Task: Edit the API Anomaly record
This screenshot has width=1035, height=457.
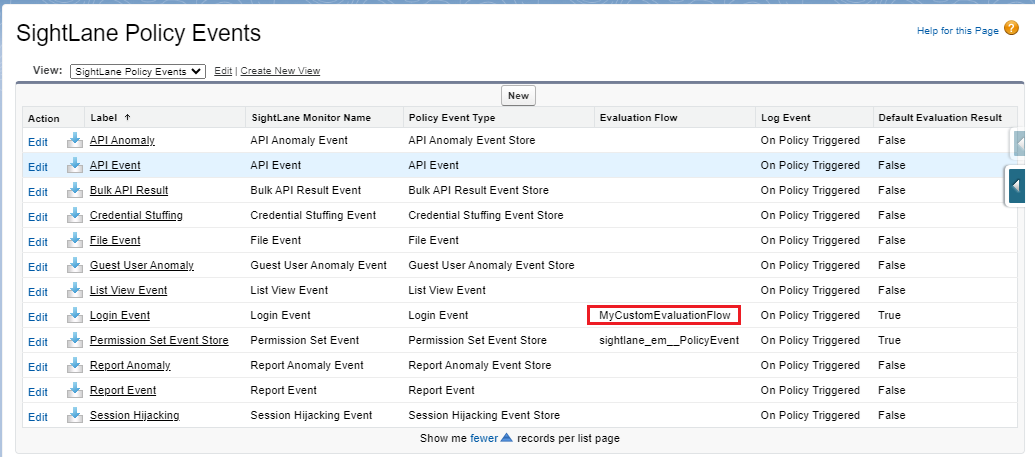Action: [x=38, y=141]
